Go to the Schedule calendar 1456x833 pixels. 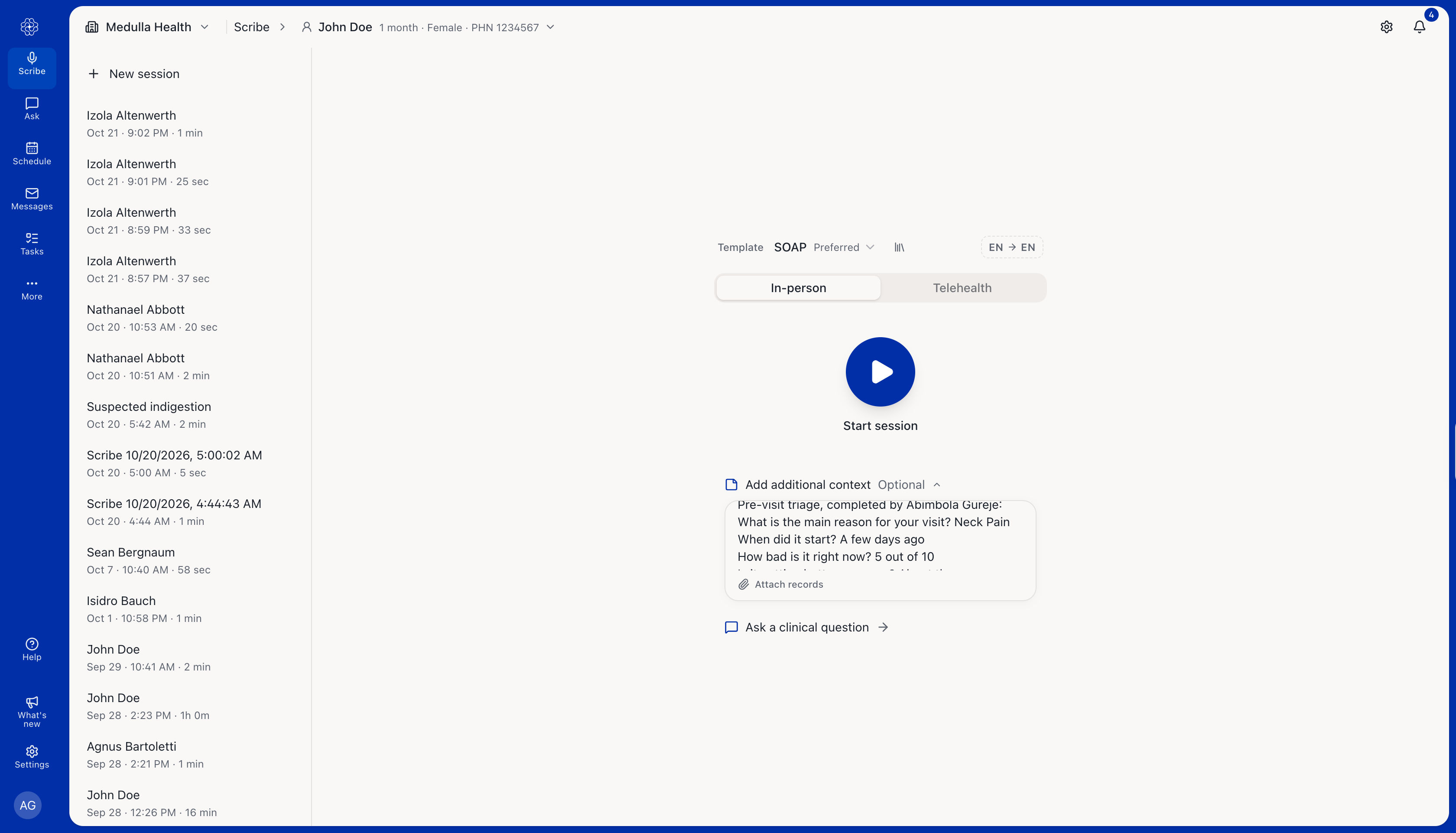coord(32,154)
